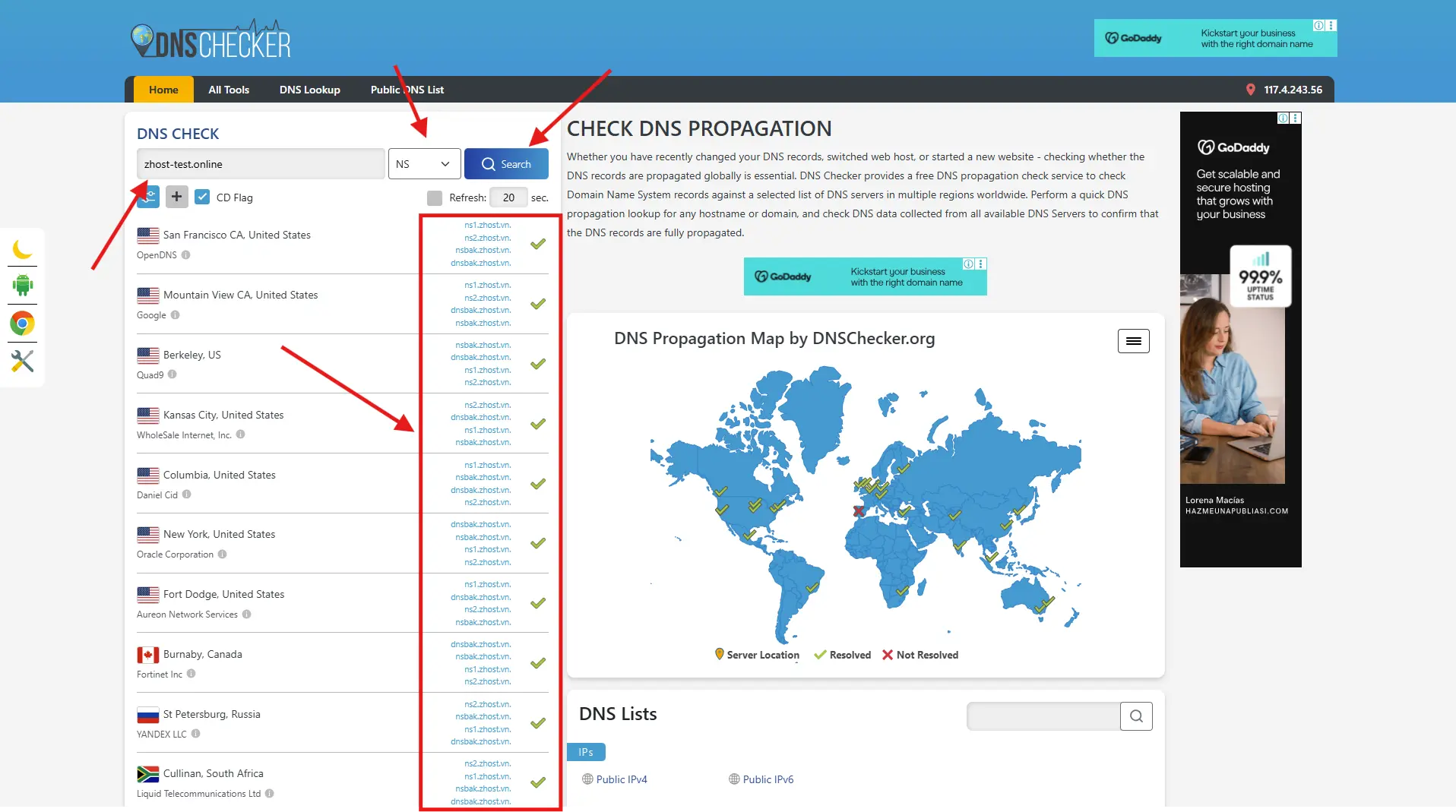Click the GoDaddy banner ad at top right
The width and height of the screenshot is (1456, 812).
point(1215,38)
